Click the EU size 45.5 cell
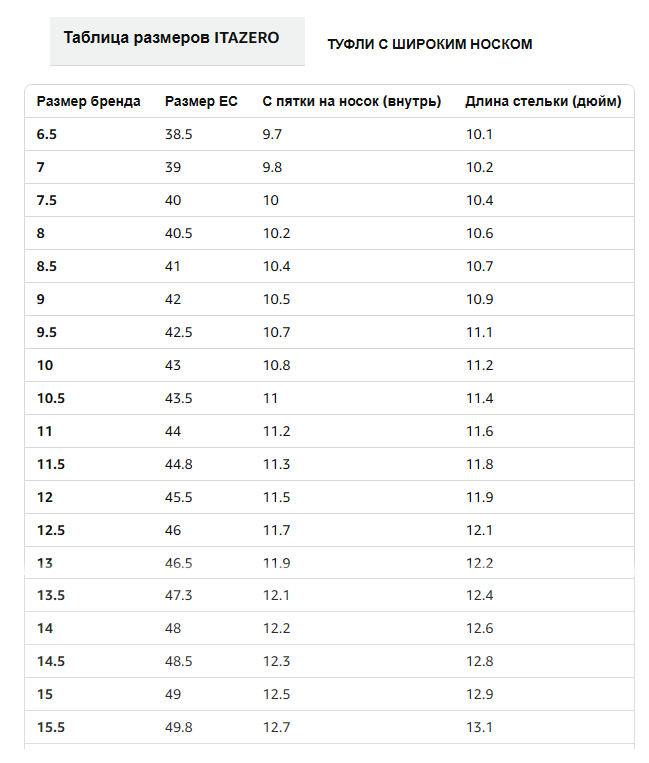 (179, 497)
